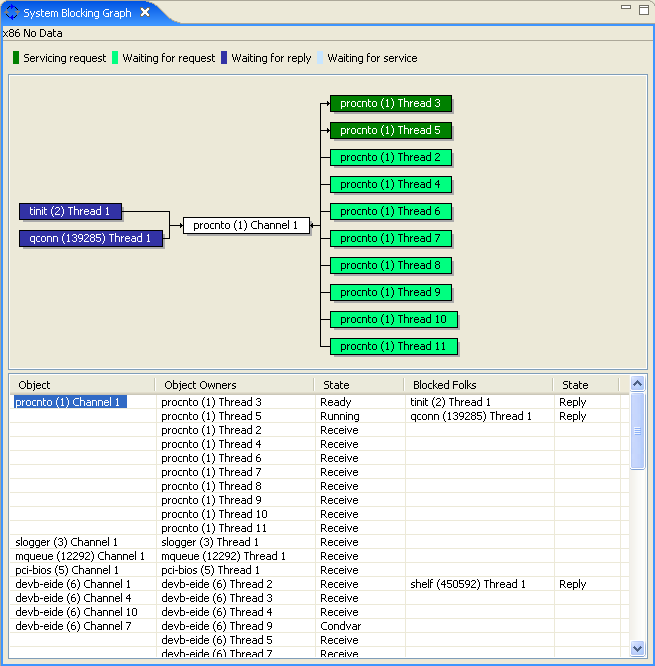This screenshot has height=666, width=655.
Task: Select the procnto (1) Channel 1 graph node
Action: 245,226
